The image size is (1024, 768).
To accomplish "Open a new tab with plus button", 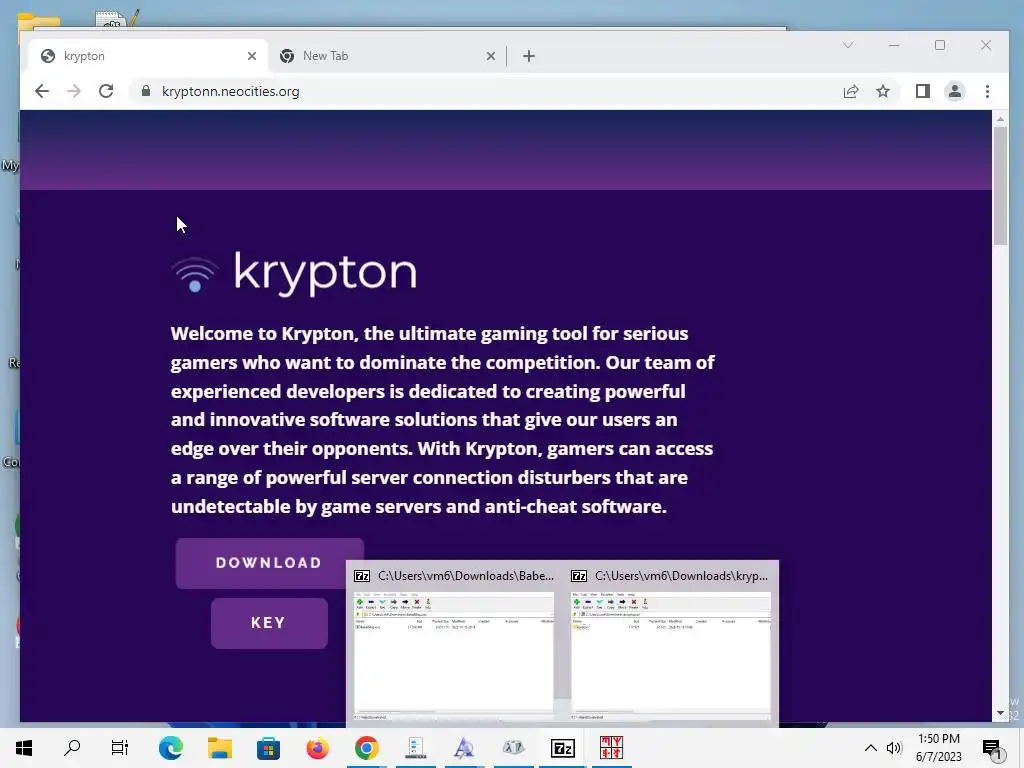I will point(529,56).
